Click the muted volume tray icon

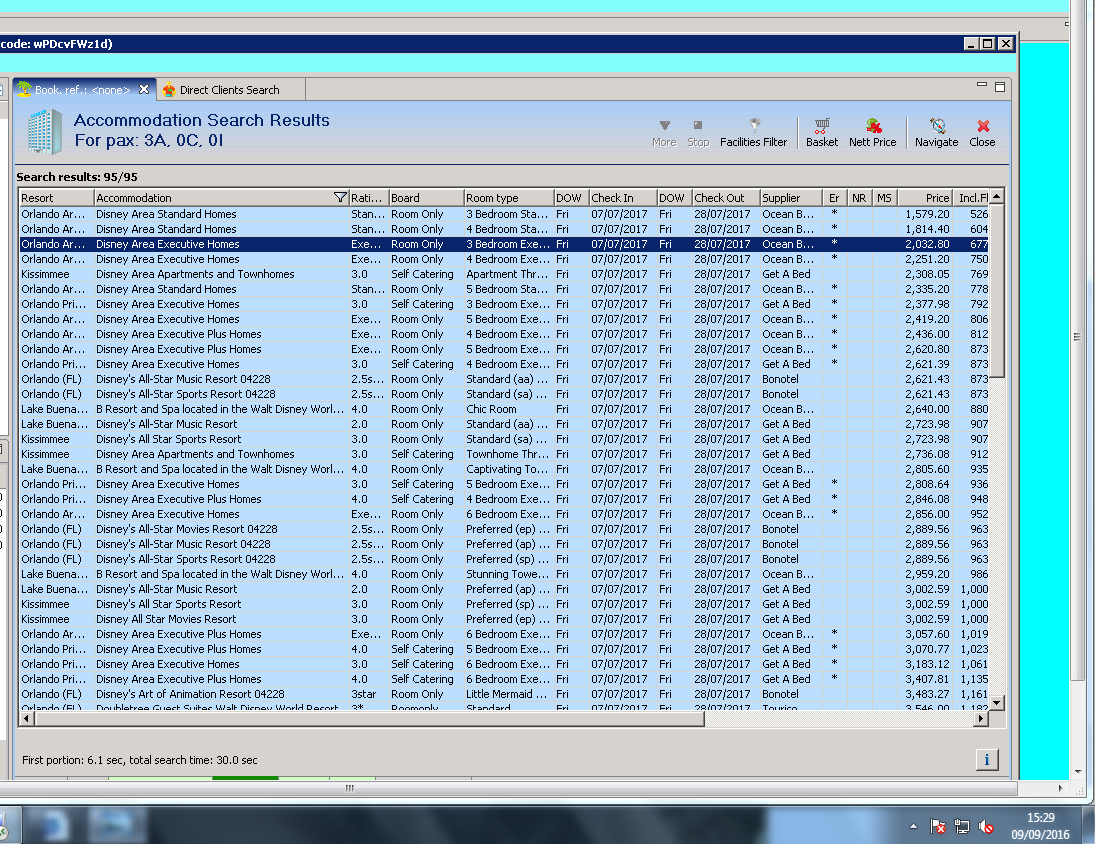(x=985, y=827)
